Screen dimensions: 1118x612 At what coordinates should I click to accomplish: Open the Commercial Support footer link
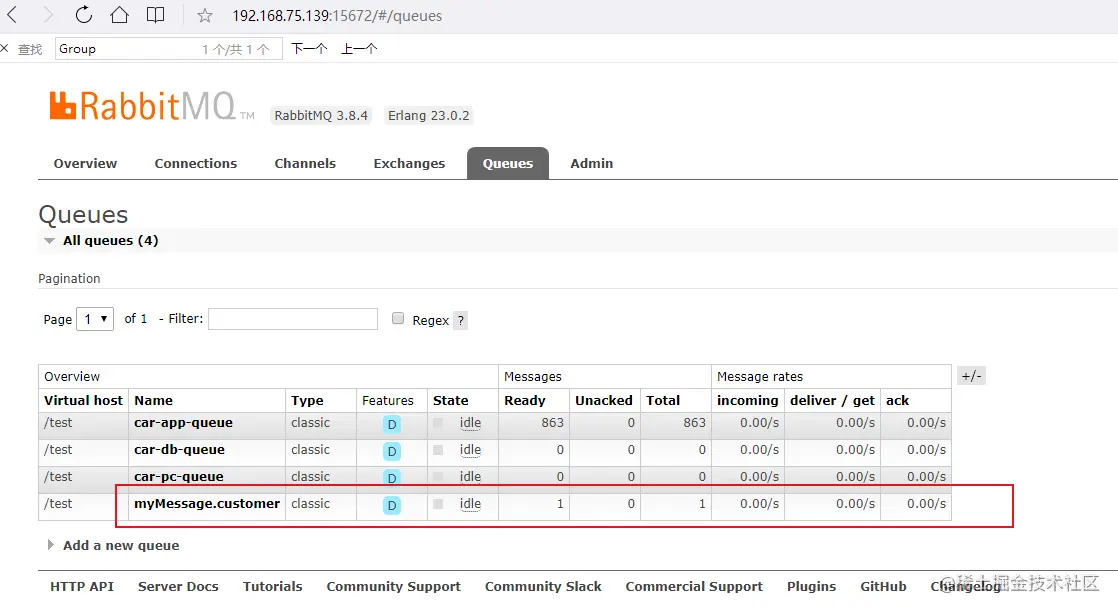[694, 586]
